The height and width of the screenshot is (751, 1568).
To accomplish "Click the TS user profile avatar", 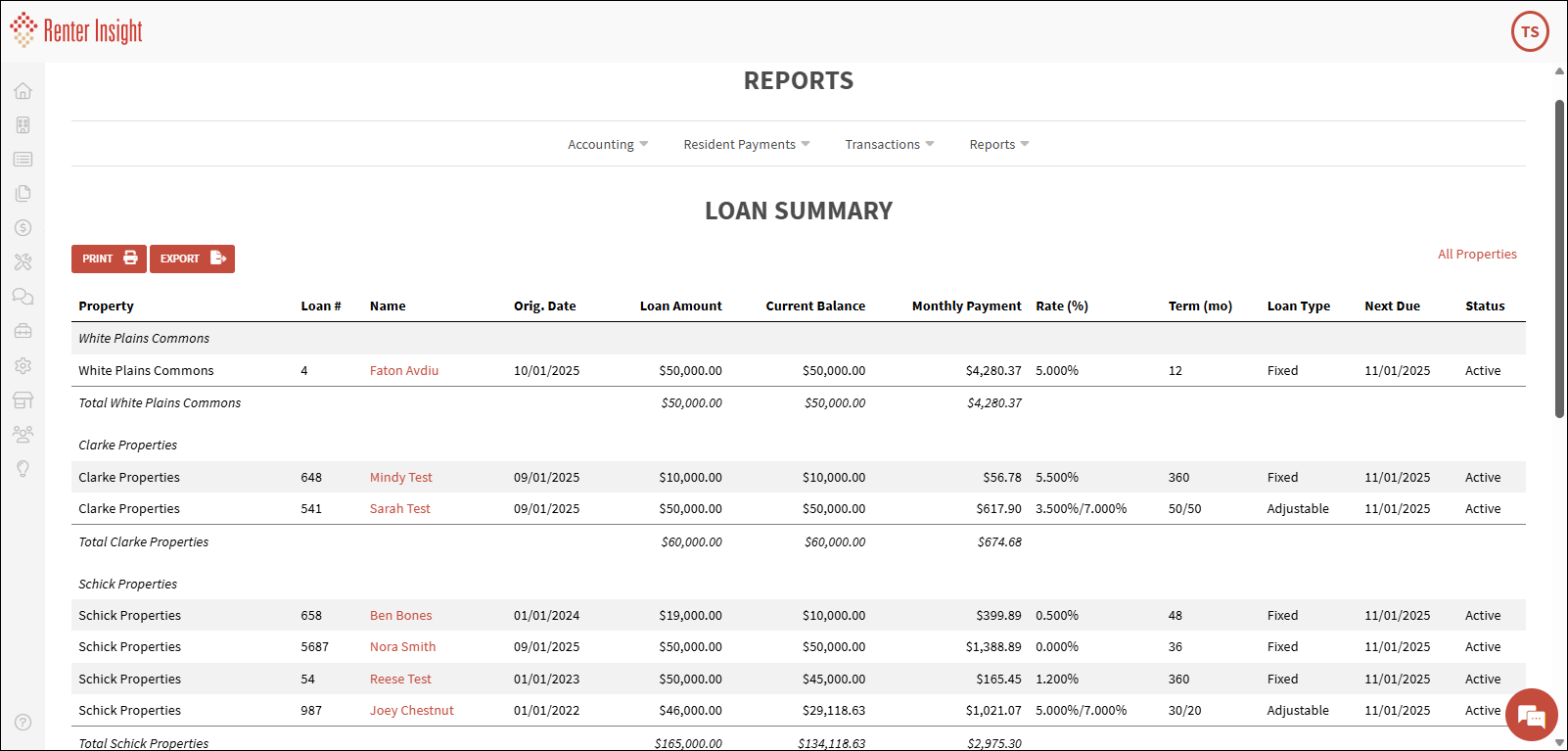I will (x=1529, y=31).
